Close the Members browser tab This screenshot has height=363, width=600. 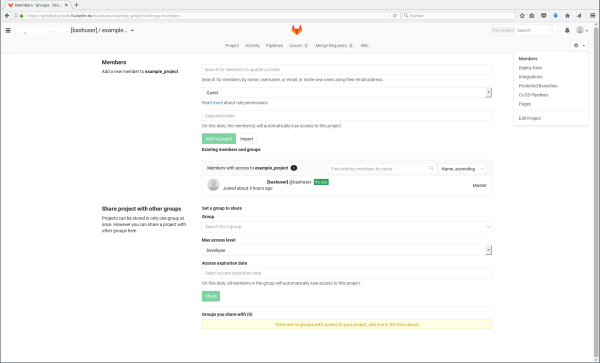coord(66,5)
